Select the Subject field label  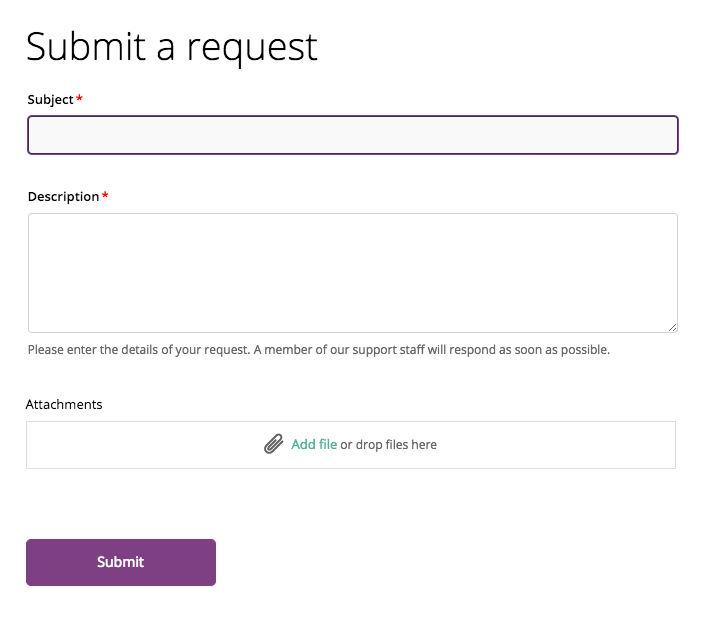click(x=50, y=100)
